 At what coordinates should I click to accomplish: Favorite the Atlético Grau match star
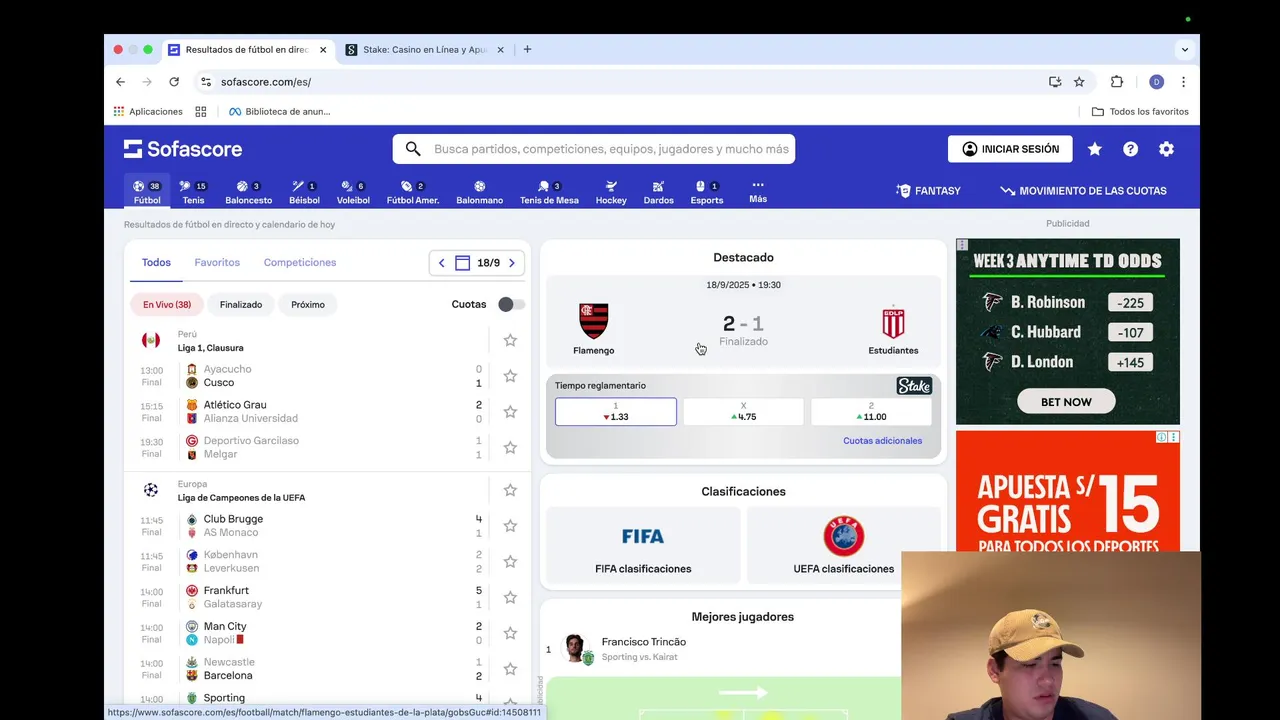click(x=510, y=411)
